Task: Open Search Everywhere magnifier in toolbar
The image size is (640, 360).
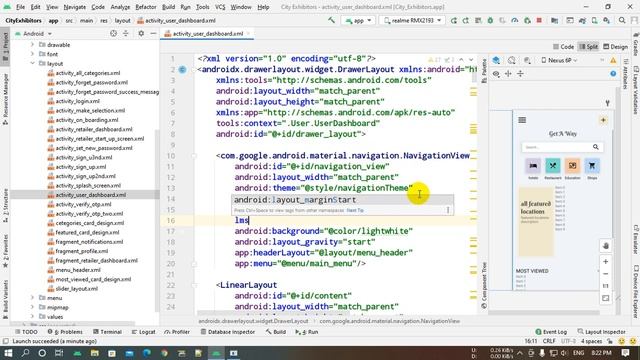Action: click(622, 20)
